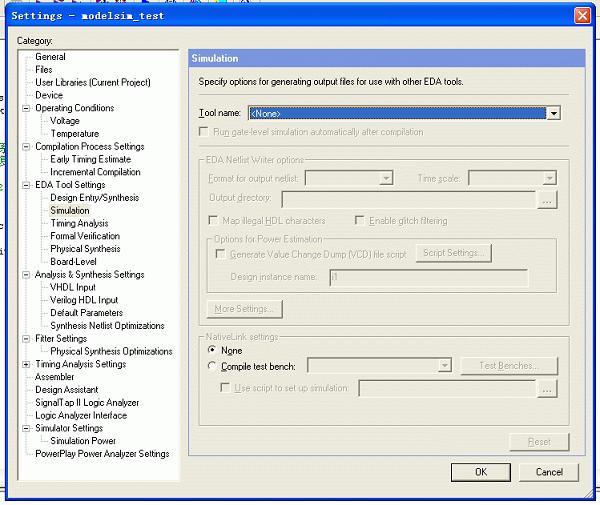Browse for simulation script with ellipsis button

(547, 389)
